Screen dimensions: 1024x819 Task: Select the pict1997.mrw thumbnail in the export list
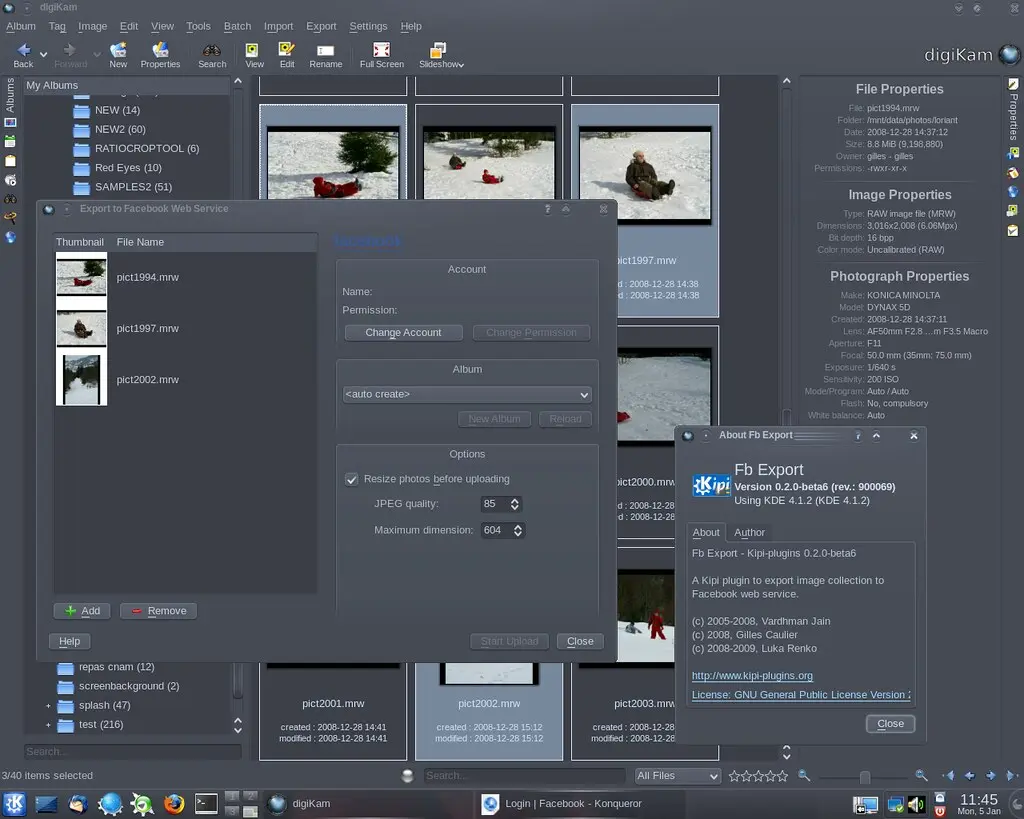(x=81, y=328)
